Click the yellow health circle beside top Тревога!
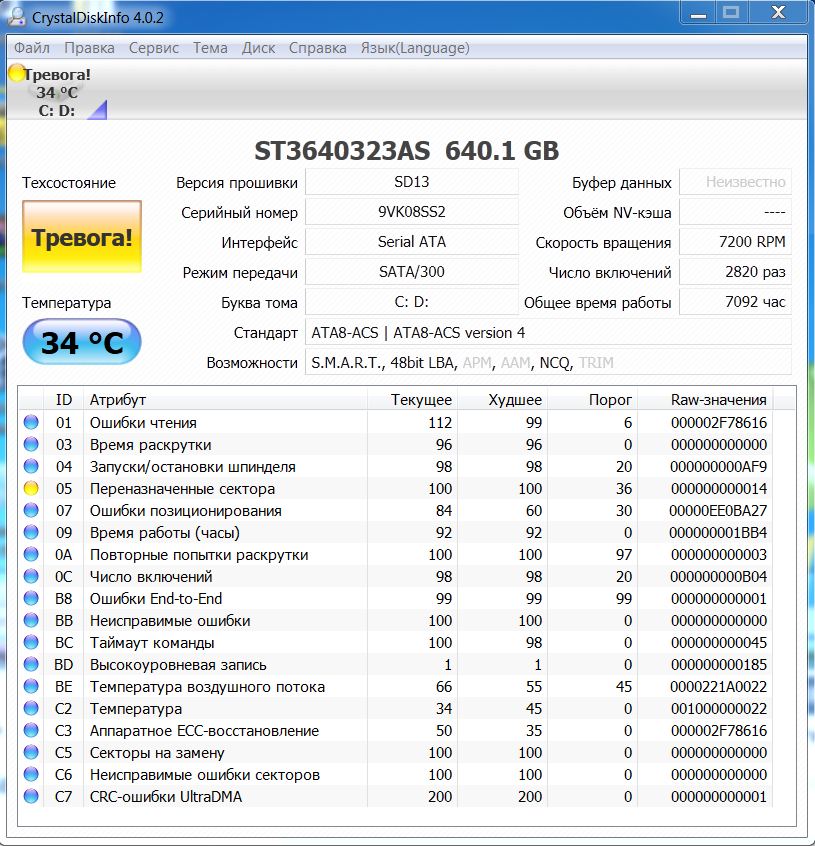 click(x=17, y=73)
